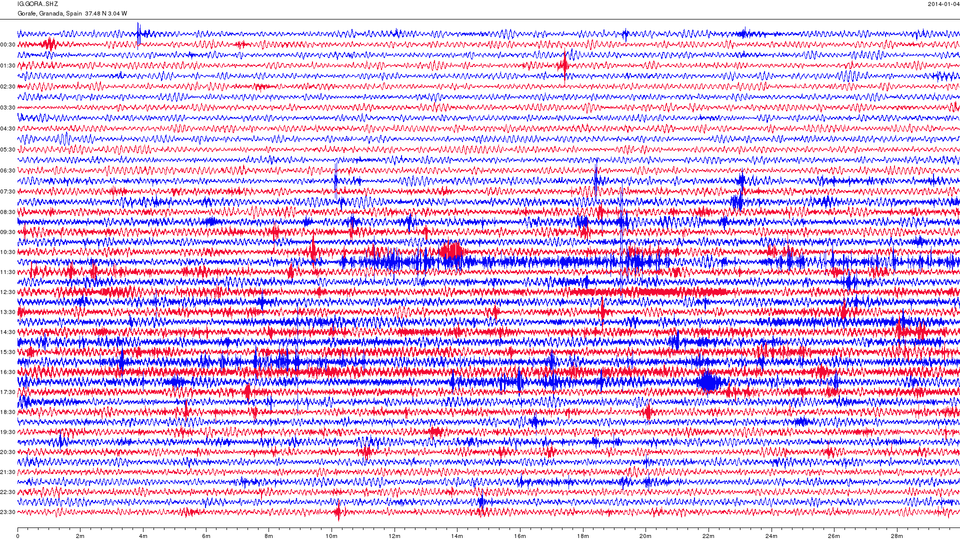Click the 0 tick on the time axis

pyautogui.click(x=17, y=536)
